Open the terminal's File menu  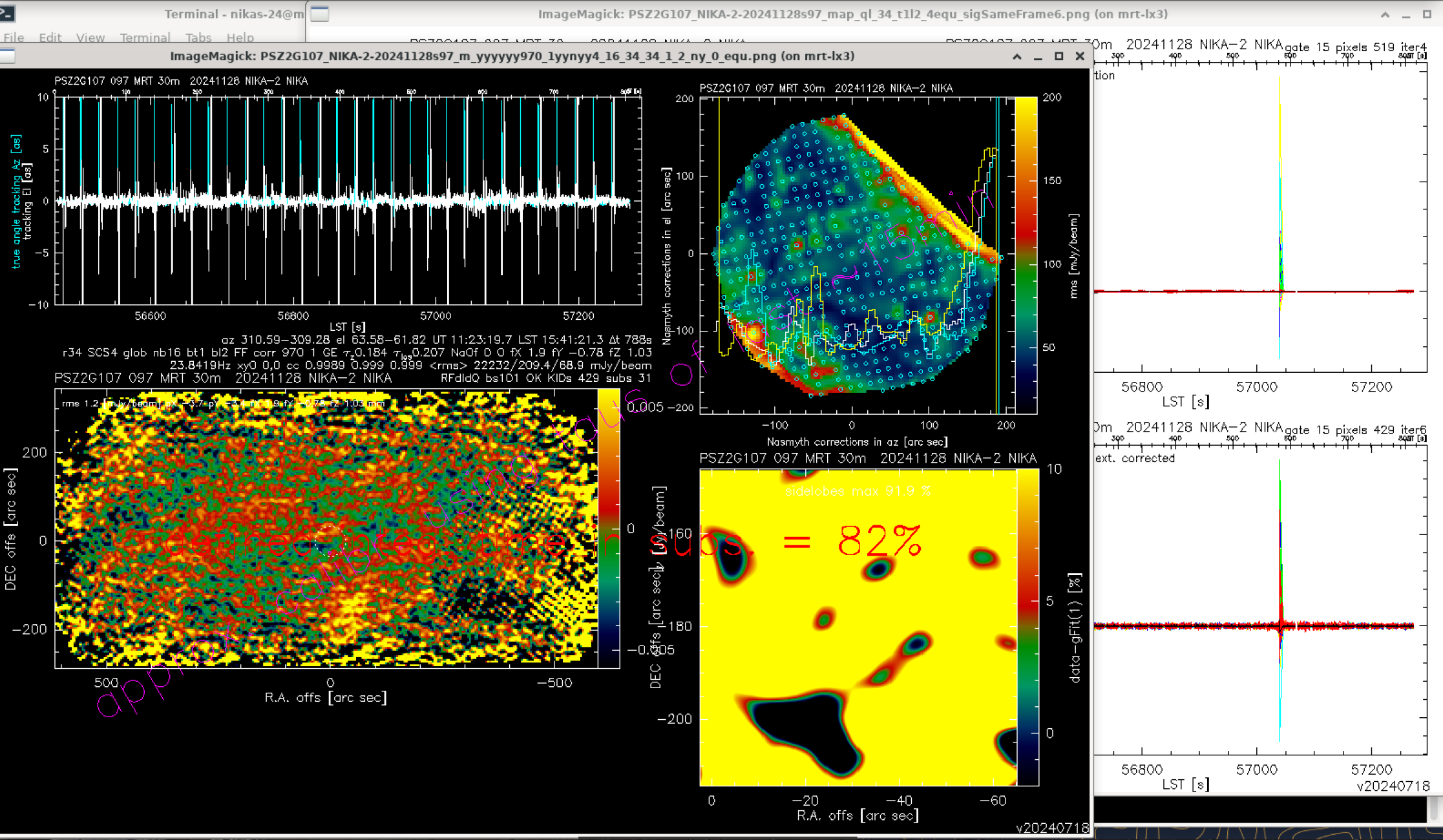coord(14,37)
